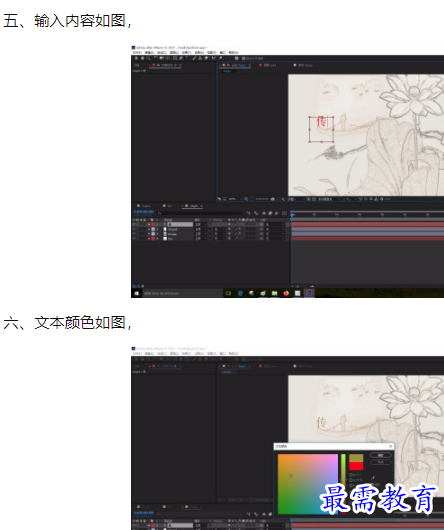
Task: Select the Brush tool in step five's toolbar
Action: pos(194,58)
